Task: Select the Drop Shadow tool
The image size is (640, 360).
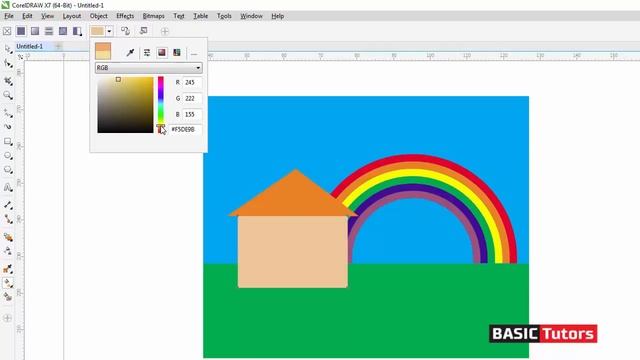Action: 8,237
